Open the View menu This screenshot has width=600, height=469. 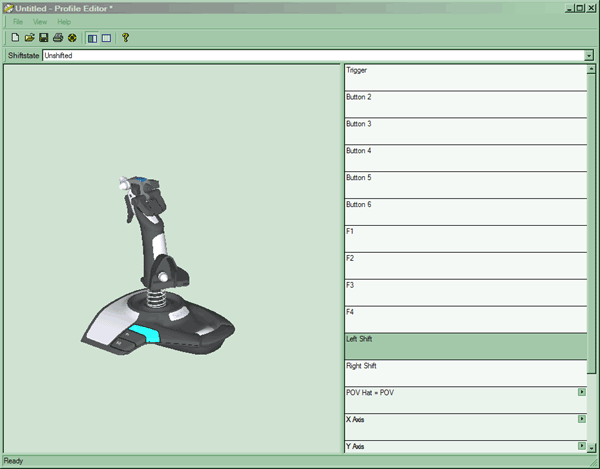(x=40, y=21)
